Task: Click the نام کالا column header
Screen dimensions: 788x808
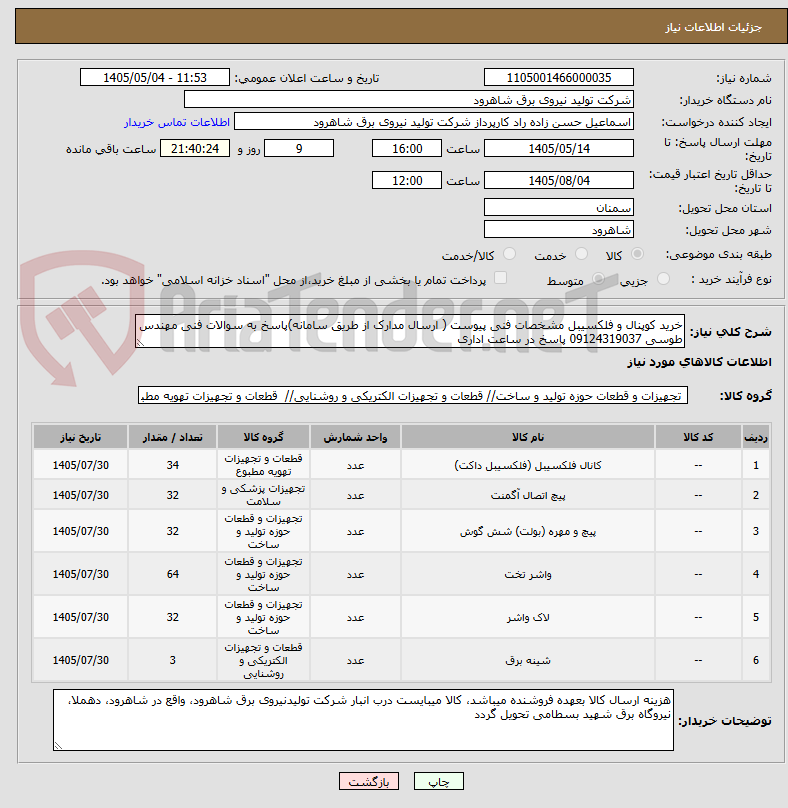Action: 528,437
